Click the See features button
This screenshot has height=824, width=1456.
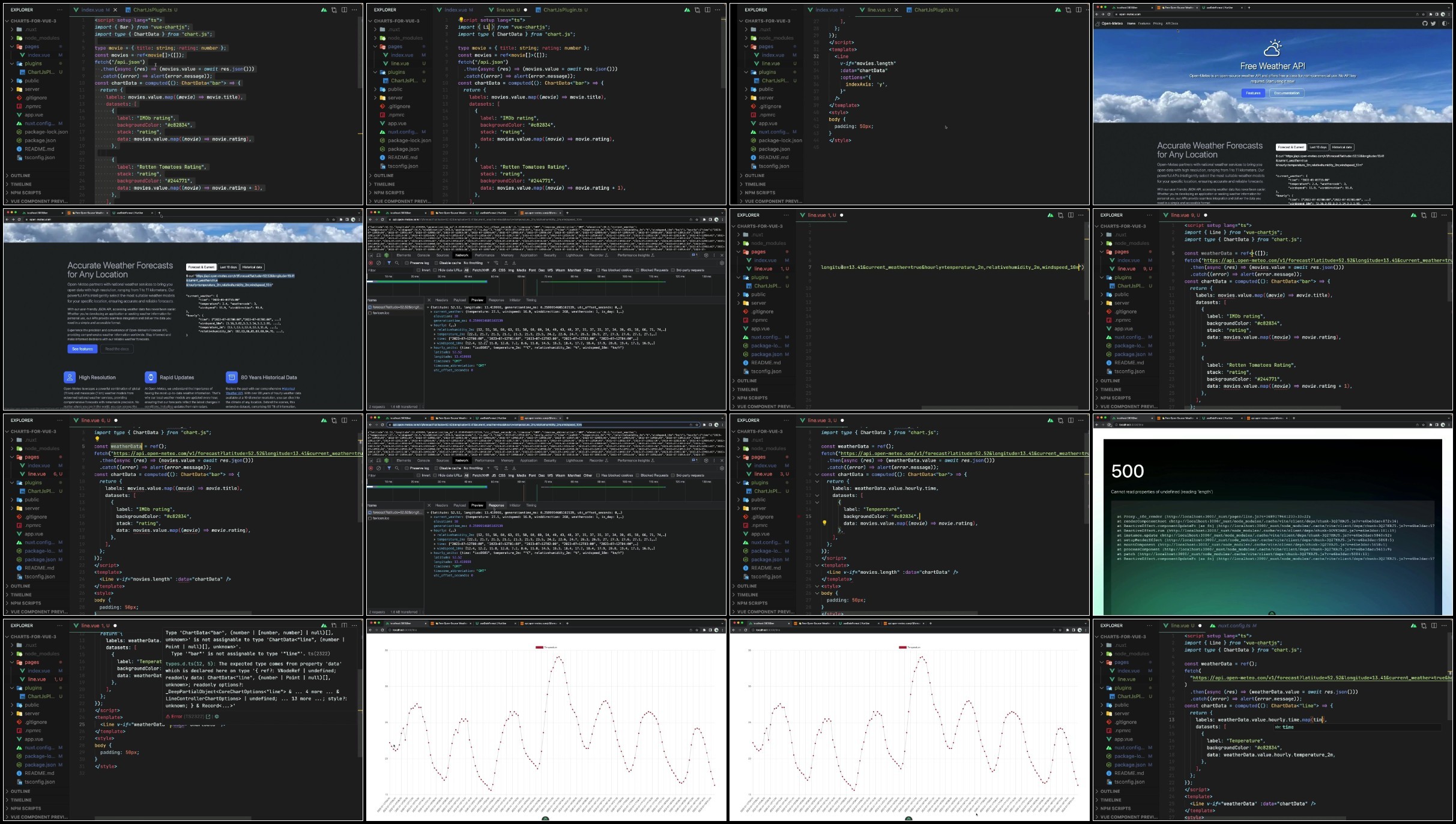click(x=82, y=349)
